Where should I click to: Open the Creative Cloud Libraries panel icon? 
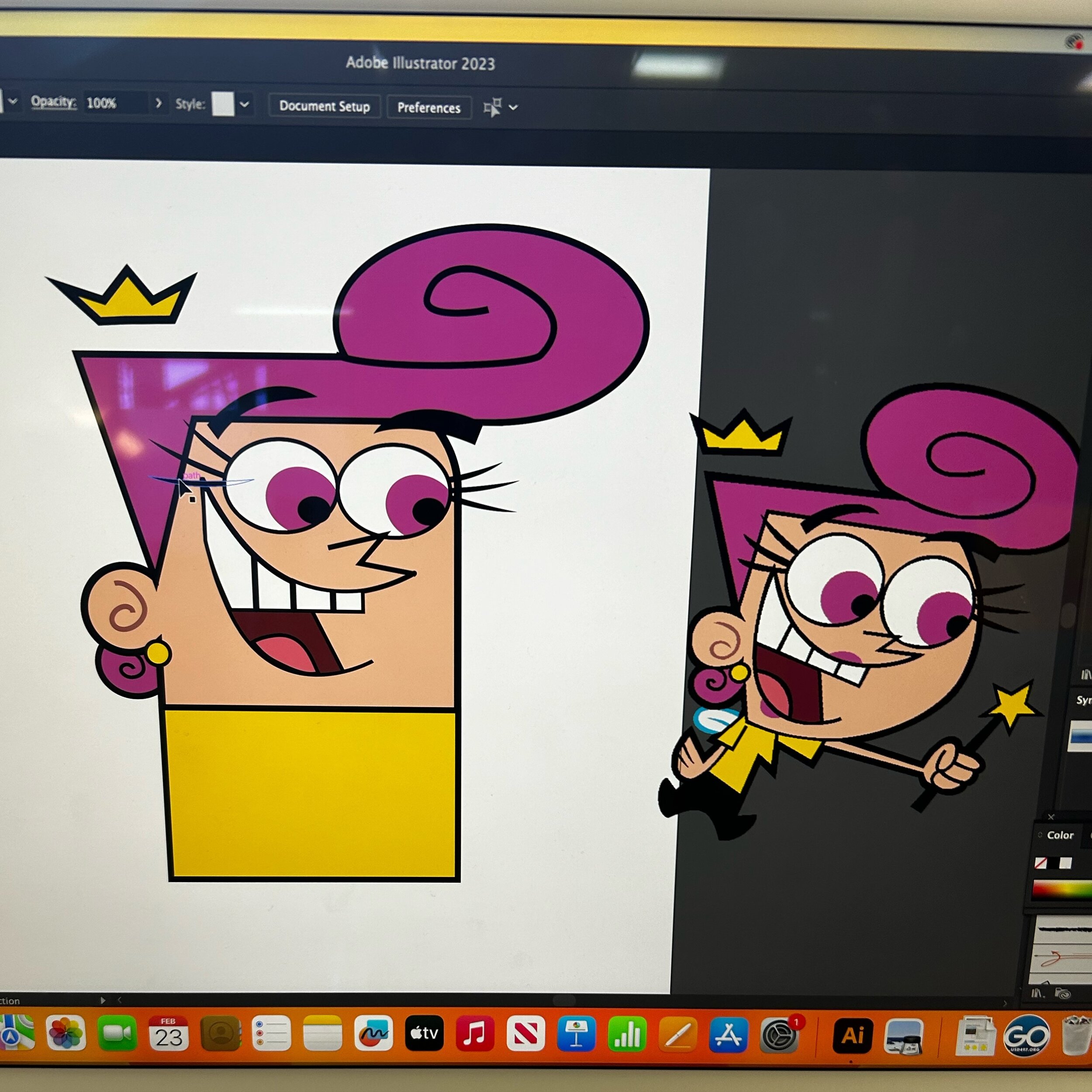point(1063,994)
